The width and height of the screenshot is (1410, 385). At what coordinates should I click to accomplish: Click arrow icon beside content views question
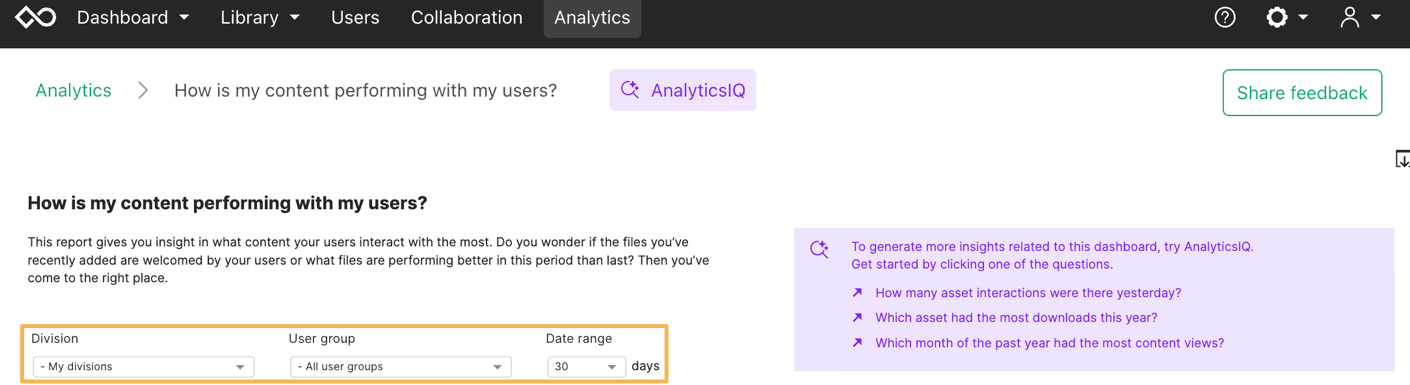pos(857,343)
